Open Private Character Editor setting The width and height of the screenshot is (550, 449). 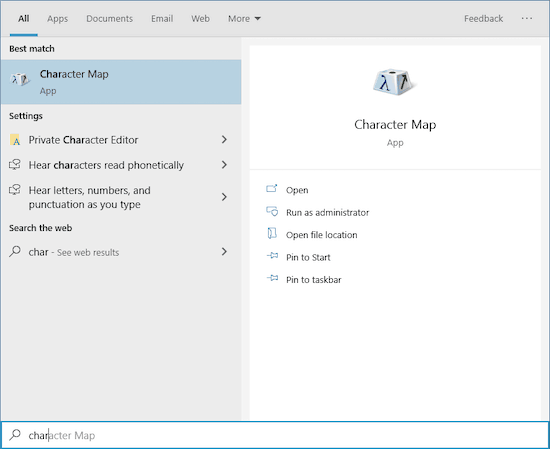coord(121,140)
